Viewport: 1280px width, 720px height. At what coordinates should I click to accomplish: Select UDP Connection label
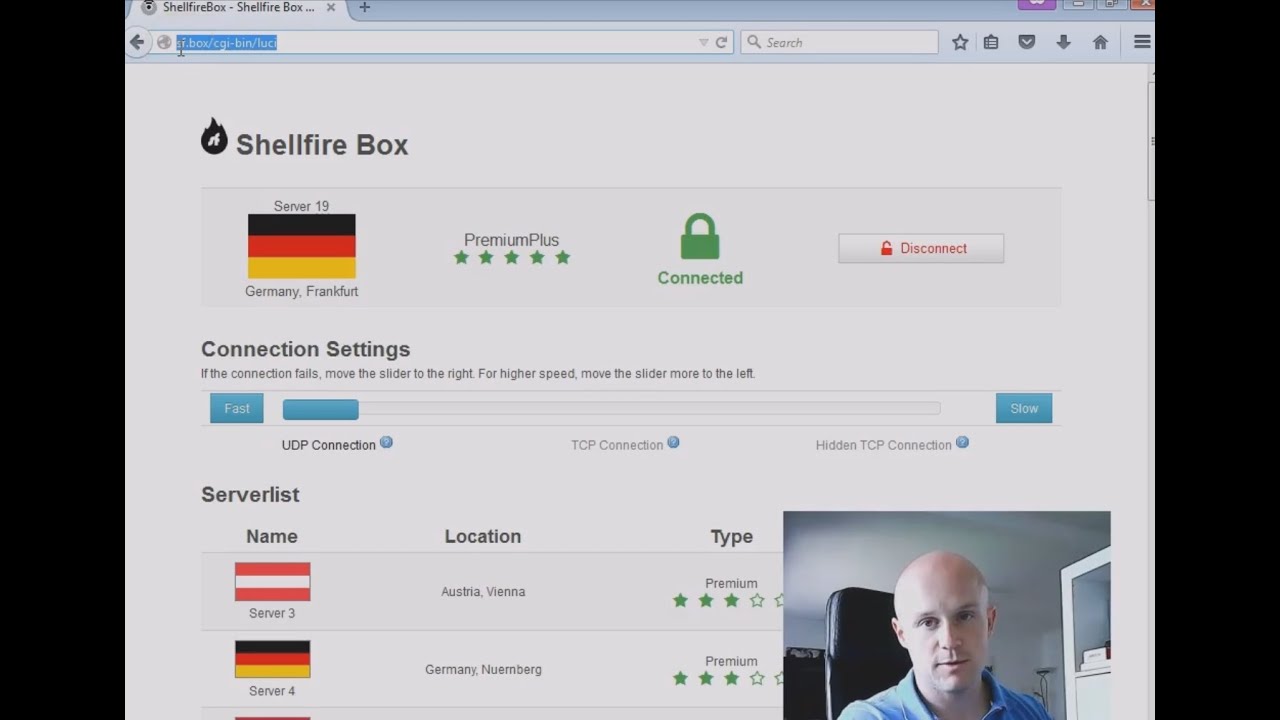(329, 445)
